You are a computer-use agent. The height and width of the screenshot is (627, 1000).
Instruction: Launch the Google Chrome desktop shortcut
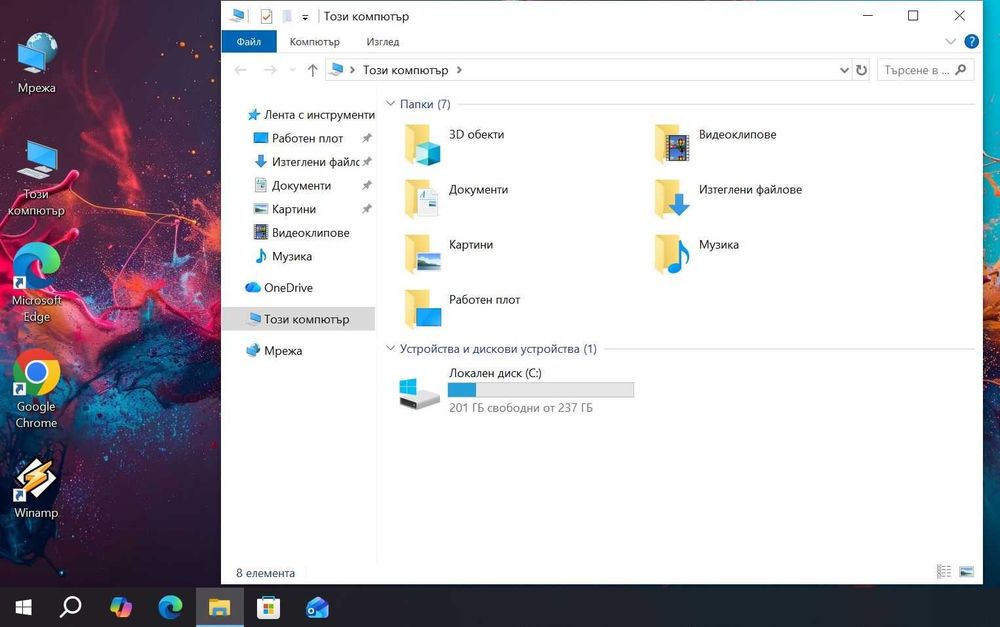pyautogui.click(x=36, y=389)
